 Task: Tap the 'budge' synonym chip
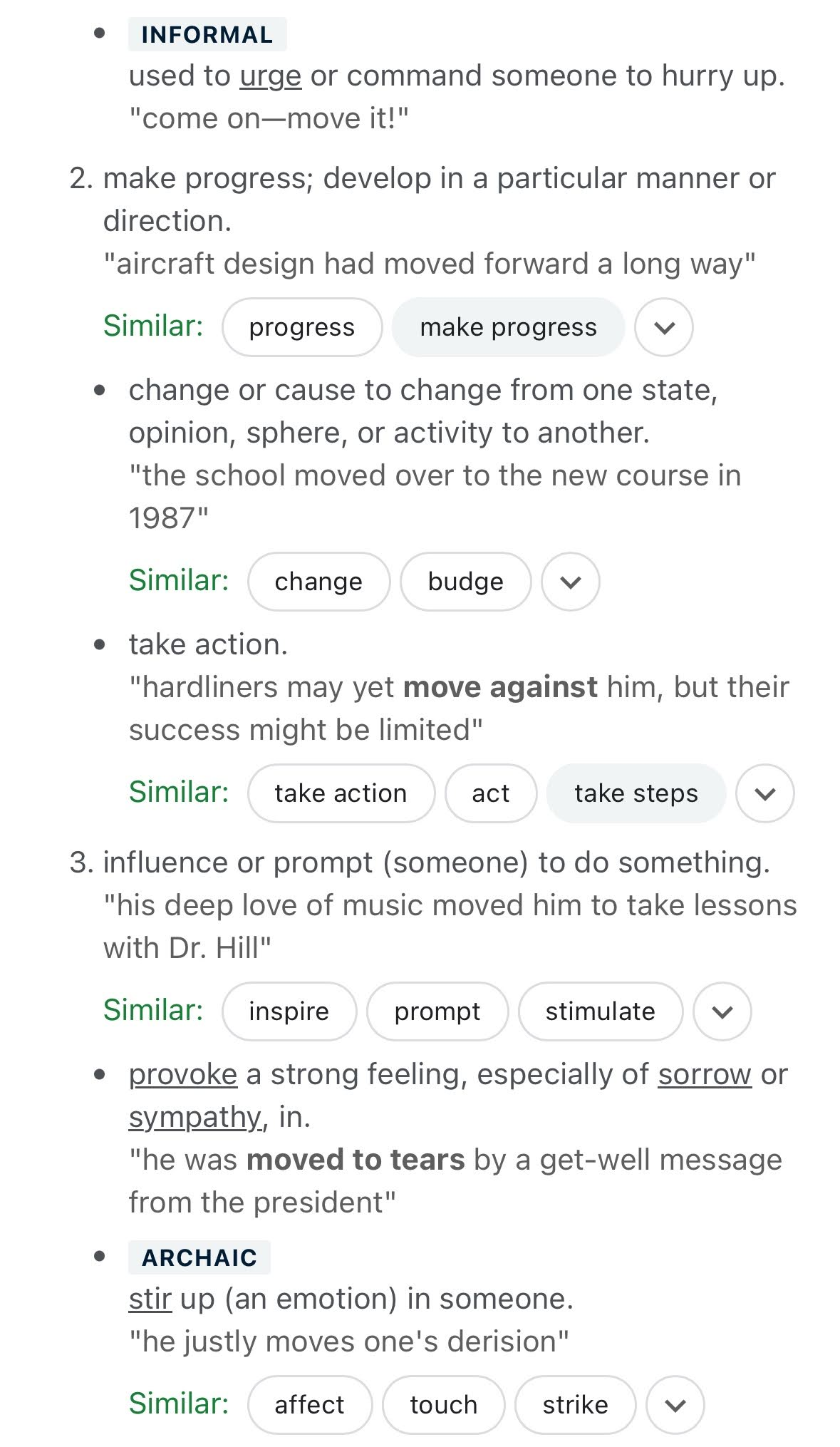click(465, 582)
